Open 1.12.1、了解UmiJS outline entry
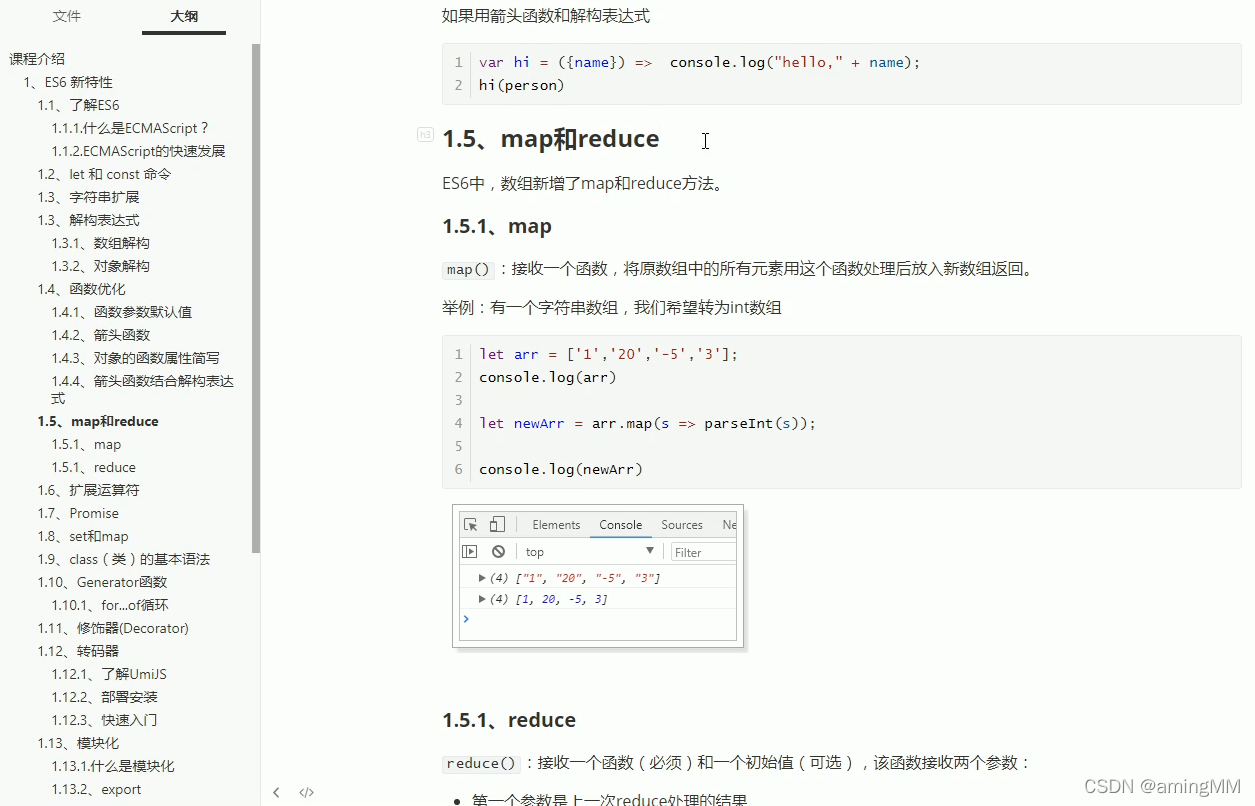 coord(109,674)
